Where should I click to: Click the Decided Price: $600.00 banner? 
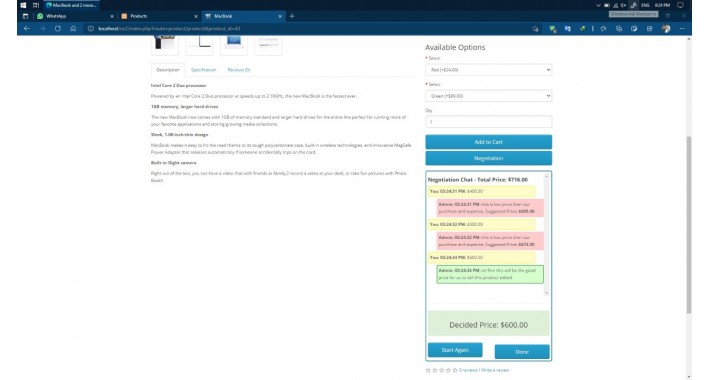point(489,324)
